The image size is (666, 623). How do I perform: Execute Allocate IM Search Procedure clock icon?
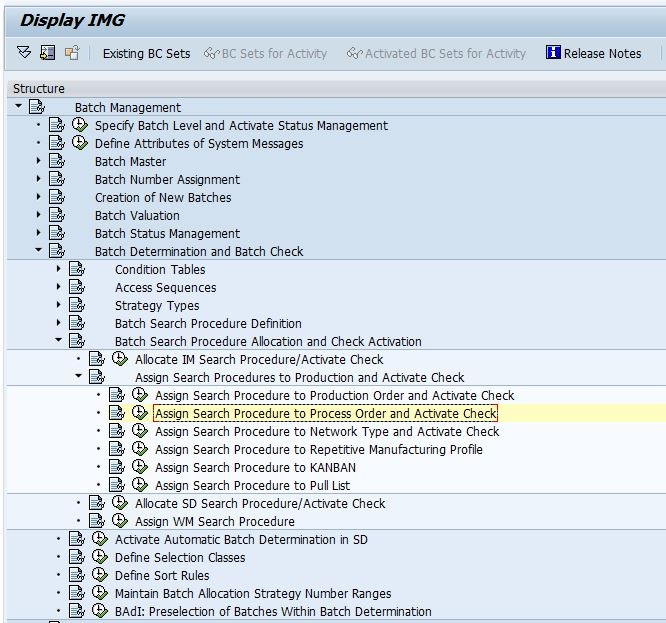click(x=120, y=358)
